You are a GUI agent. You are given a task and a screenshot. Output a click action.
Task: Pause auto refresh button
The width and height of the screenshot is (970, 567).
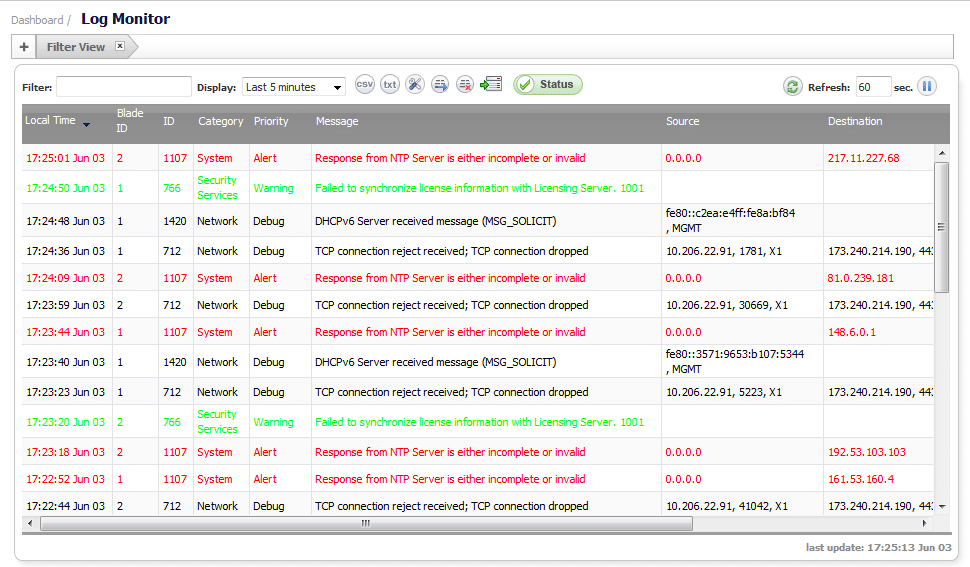[x=927, y=87]
